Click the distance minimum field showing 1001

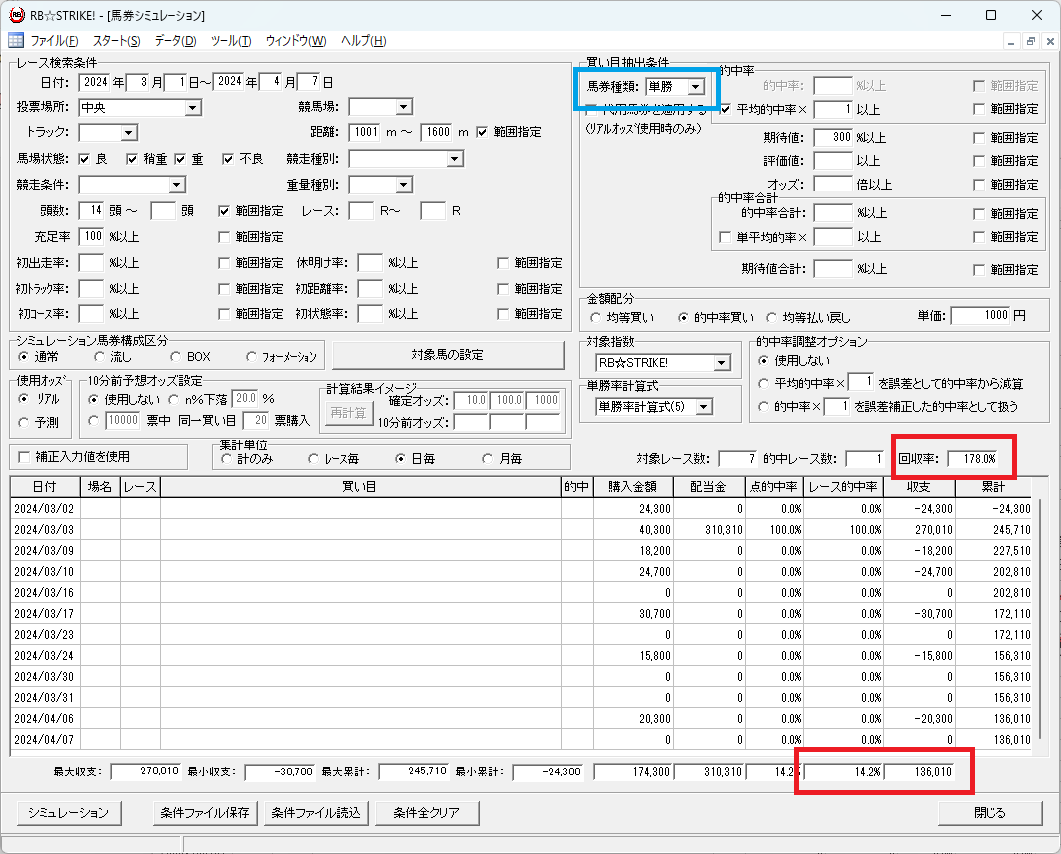coord(365,132)
